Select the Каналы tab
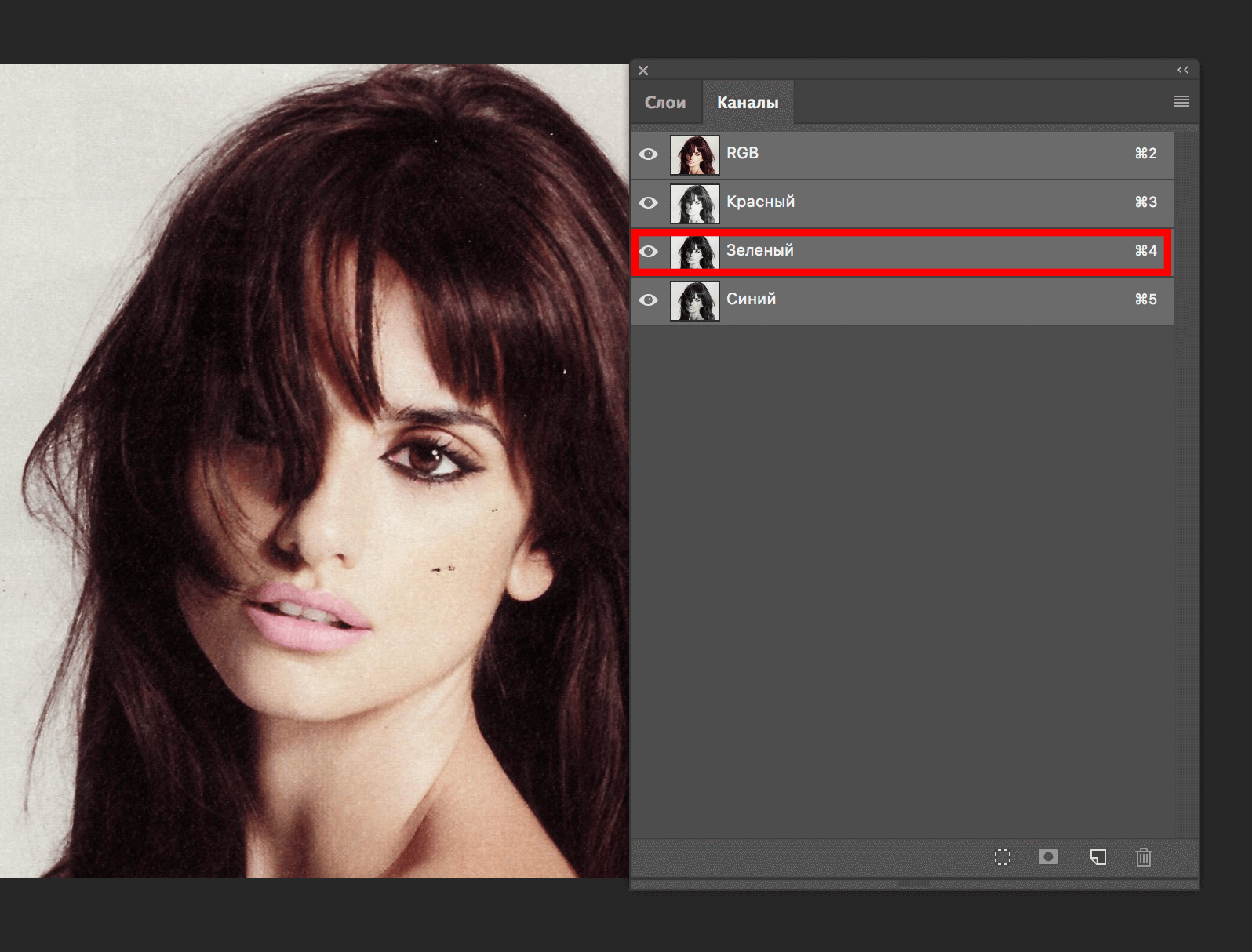1252x952 pixels. coord(748,103)
